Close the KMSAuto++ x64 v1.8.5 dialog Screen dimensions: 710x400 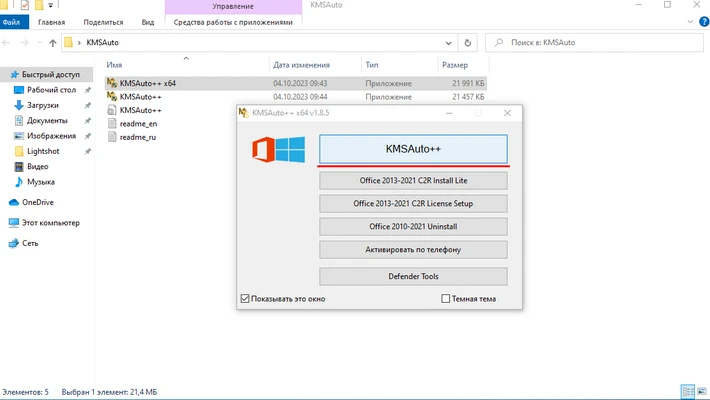pos(507,113)
